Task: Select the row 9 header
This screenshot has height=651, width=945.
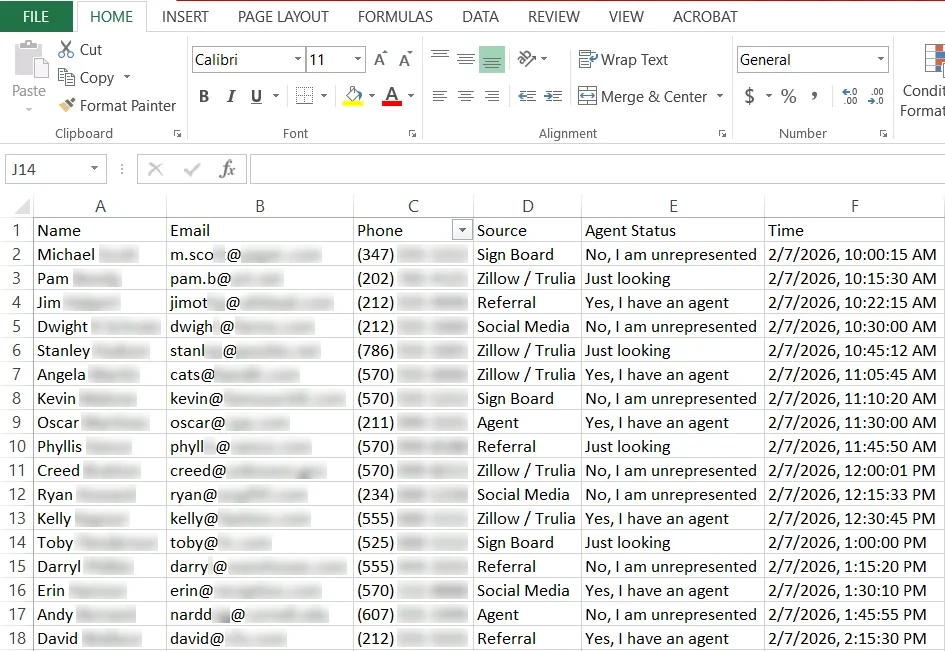Action: point(17,423)
